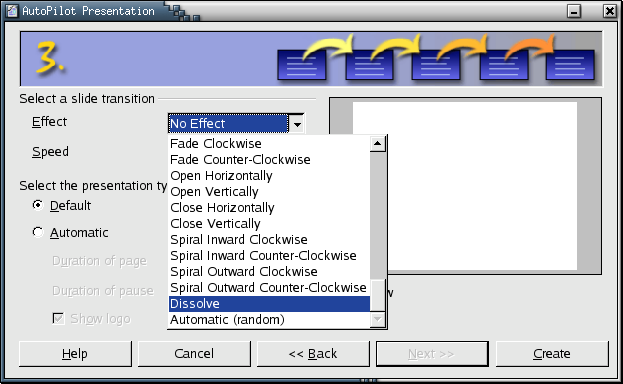Pick Open Horizontally effect
Image resolution: width=623 pixels, height=384 pixels.
click(x=269, y=175)
